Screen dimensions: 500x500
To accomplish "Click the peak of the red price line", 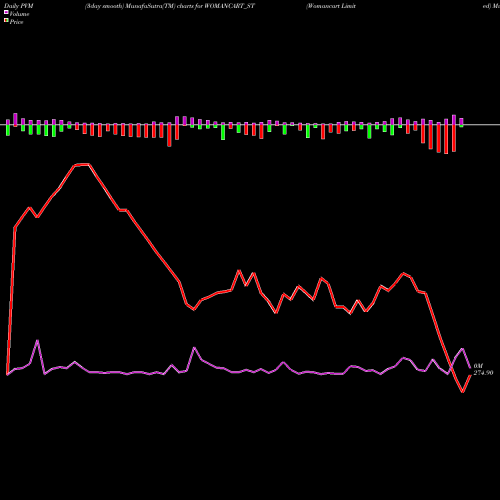I will [82, 164].
